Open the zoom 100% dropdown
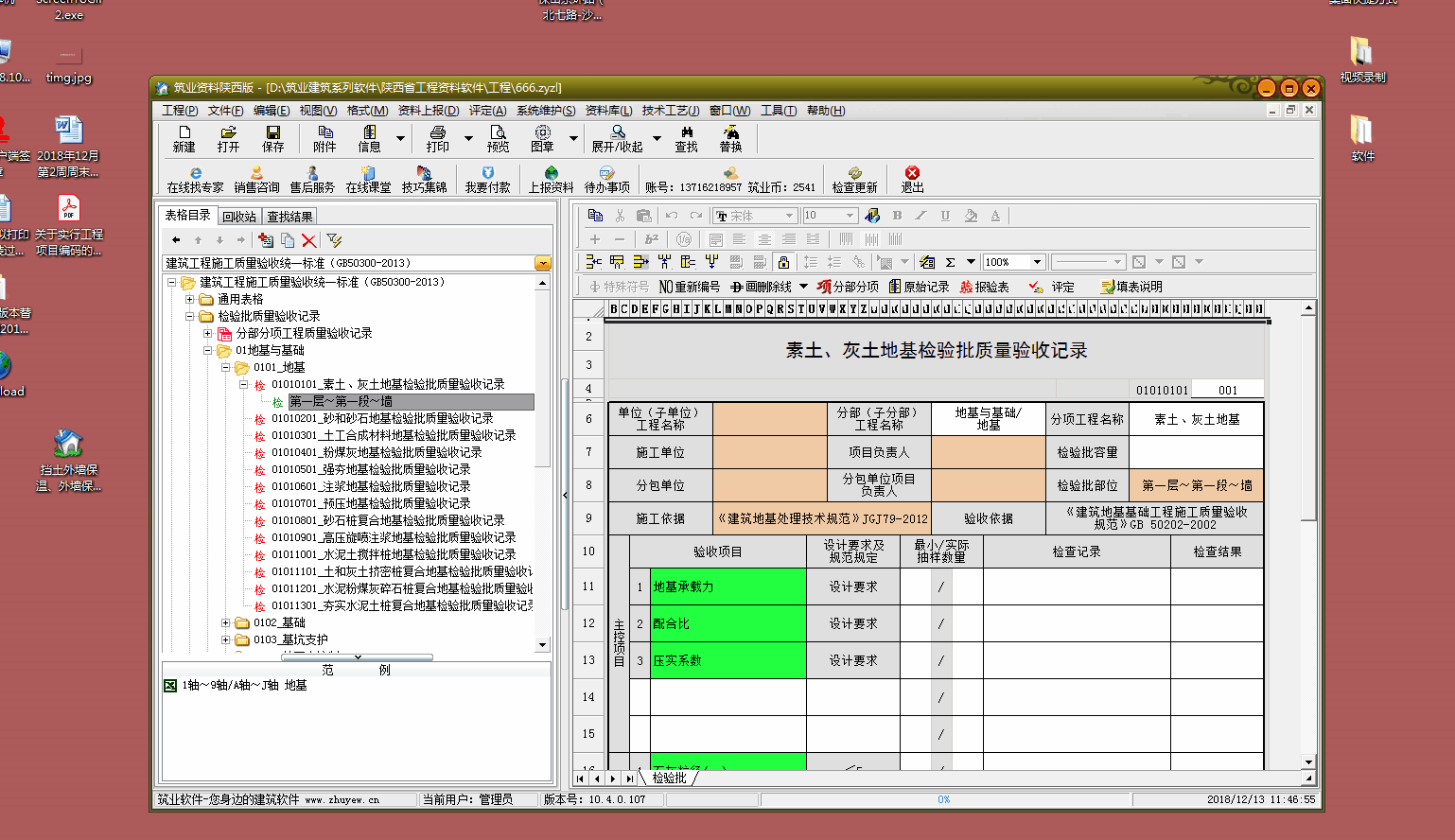The image size is (1455, 840). (x=1037, y=262)
